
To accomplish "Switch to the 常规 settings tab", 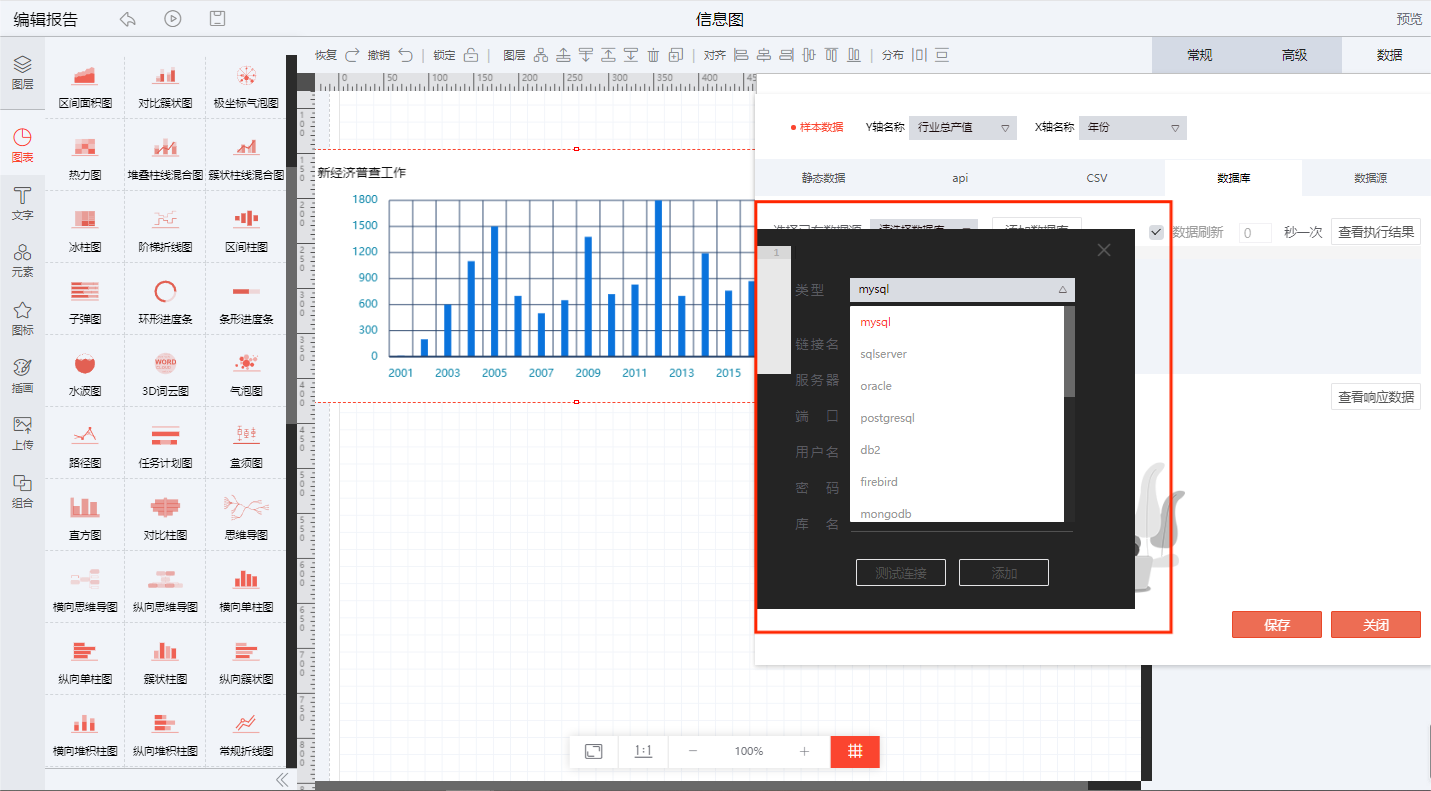I will tap(1199, 55).
